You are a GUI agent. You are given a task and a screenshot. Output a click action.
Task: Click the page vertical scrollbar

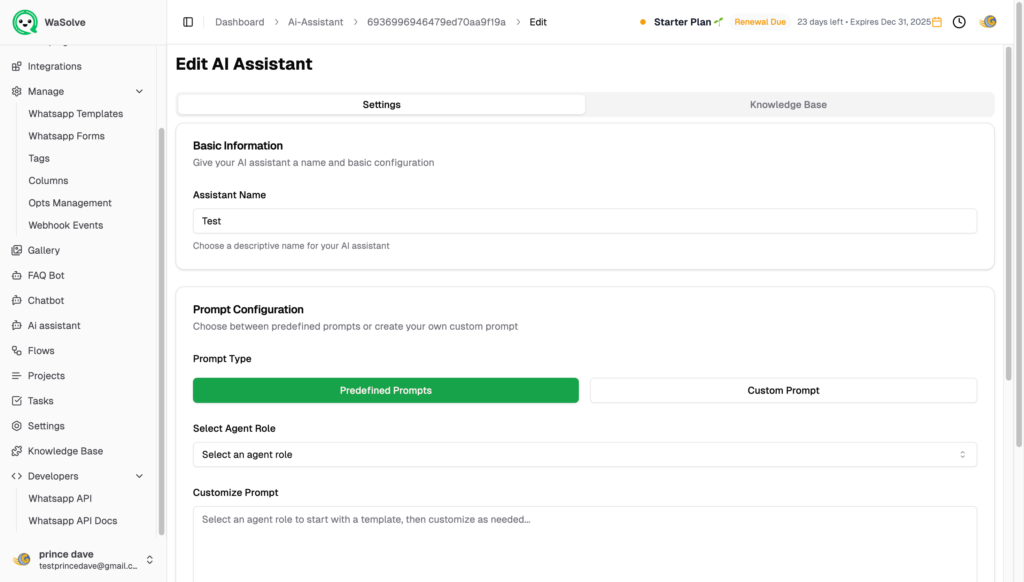click(x=1007, y=200)
